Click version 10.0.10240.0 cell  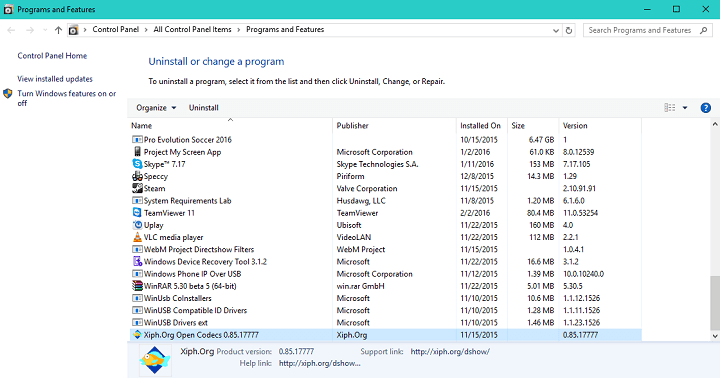point(583,274)
